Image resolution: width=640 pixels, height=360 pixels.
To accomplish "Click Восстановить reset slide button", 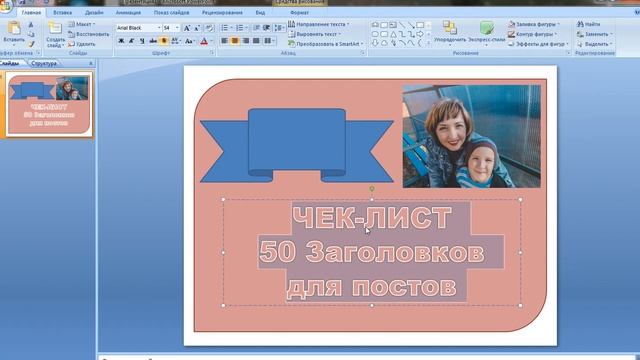I will (x=89, y=34).
